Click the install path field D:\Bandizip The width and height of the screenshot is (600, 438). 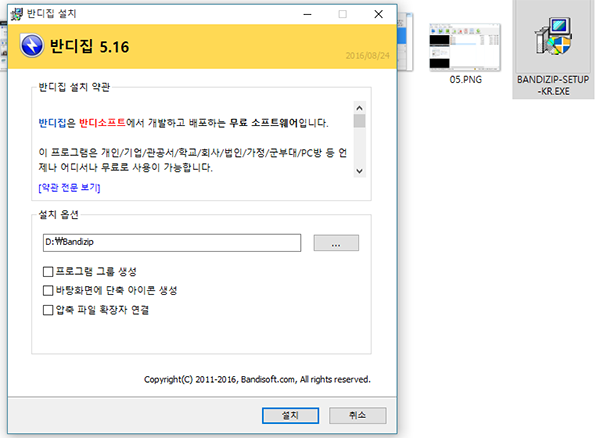pyautogui.click(x=172, y=243)
